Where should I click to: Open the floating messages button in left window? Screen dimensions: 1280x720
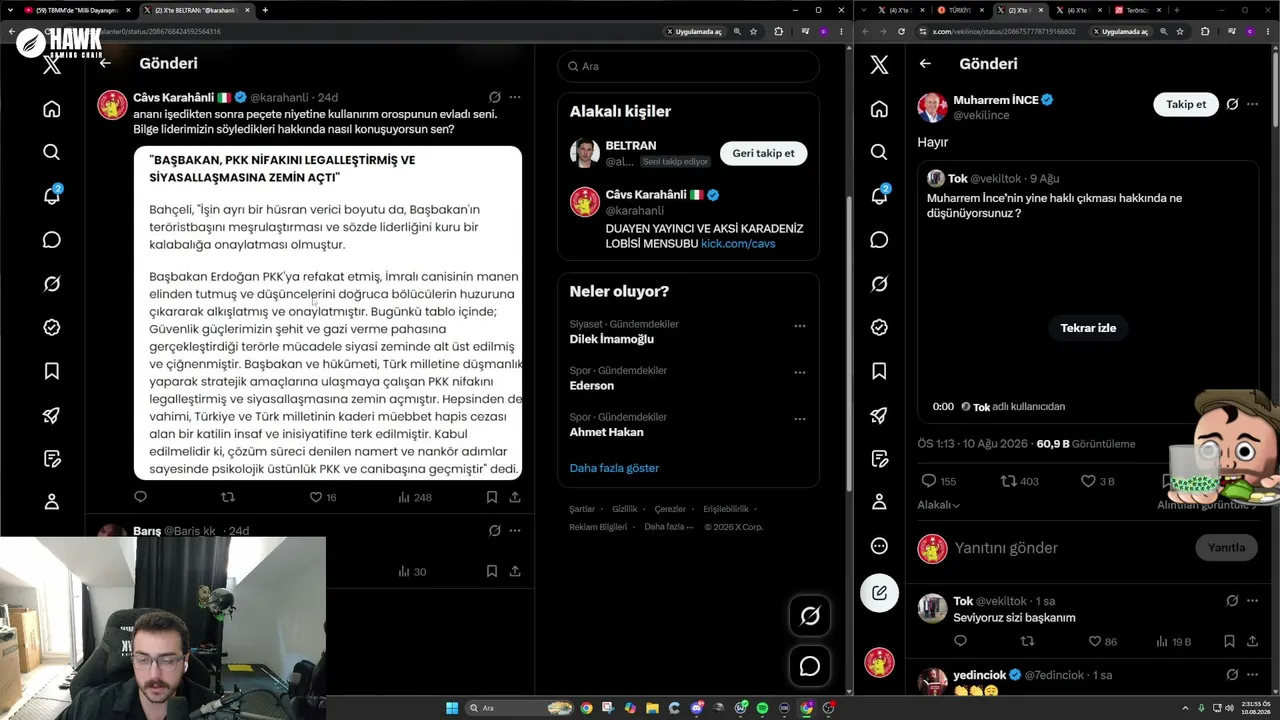tap(810, 666)
